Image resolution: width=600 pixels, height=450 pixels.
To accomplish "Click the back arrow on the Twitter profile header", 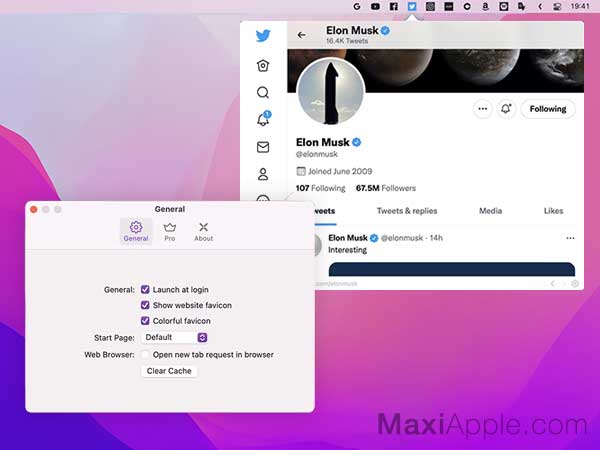I will tap(302, 35).
